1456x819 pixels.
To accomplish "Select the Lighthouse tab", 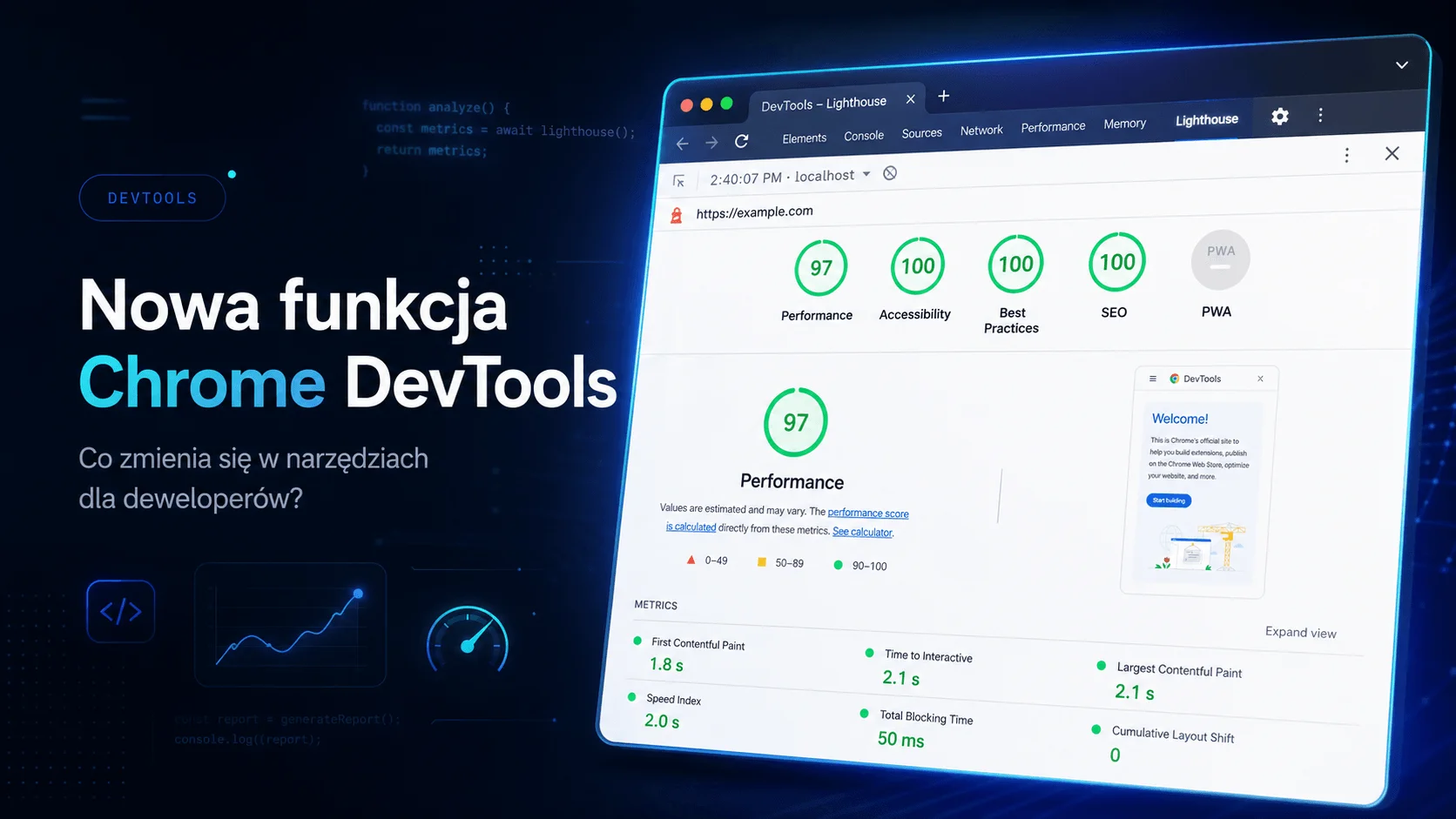I will 1206,120.
